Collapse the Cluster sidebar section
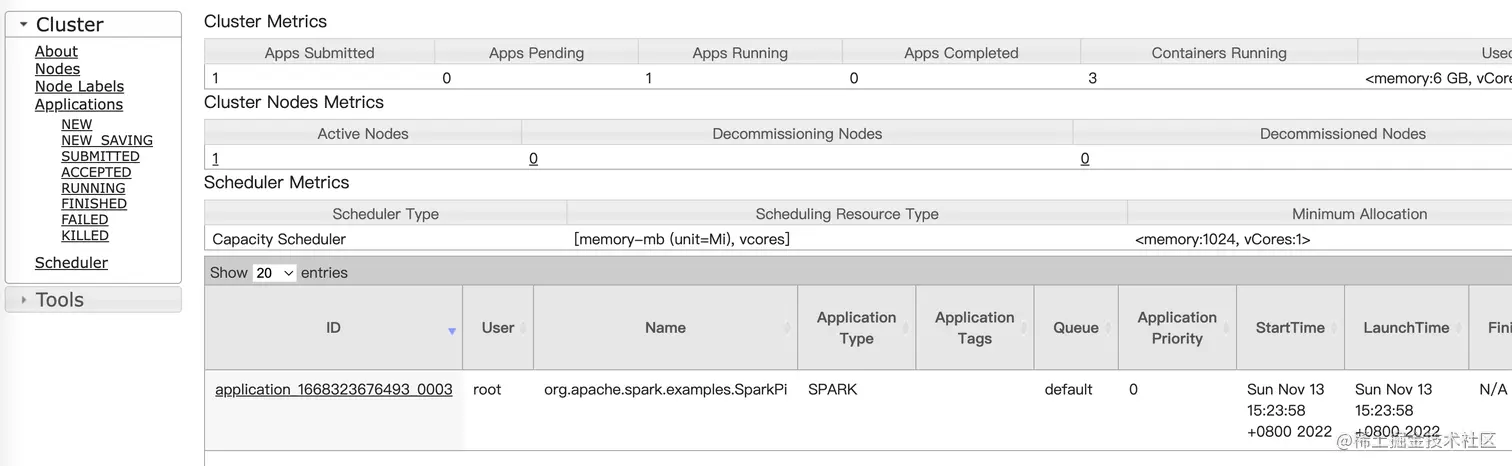Viewport: 1512px width, 466px height. click(24, 25)
